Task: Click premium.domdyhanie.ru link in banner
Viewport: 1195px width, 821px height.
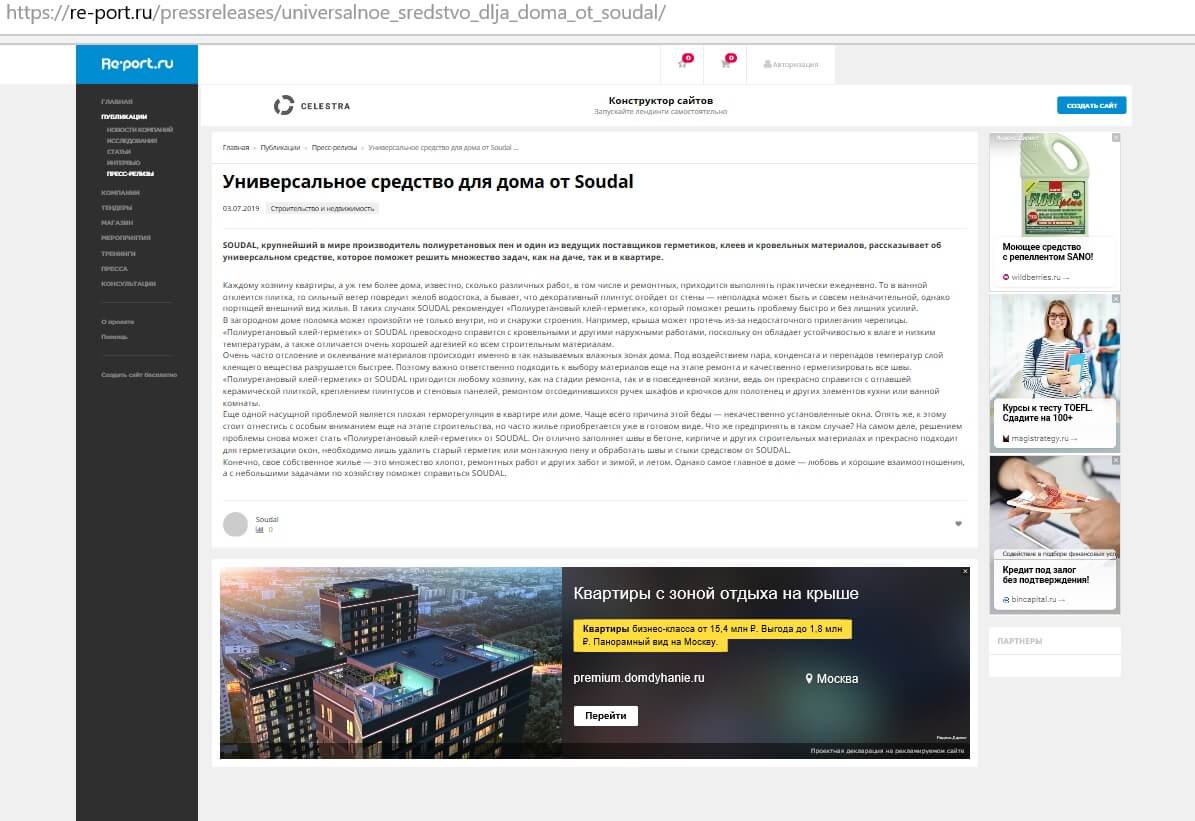Action: click(639, 678)
